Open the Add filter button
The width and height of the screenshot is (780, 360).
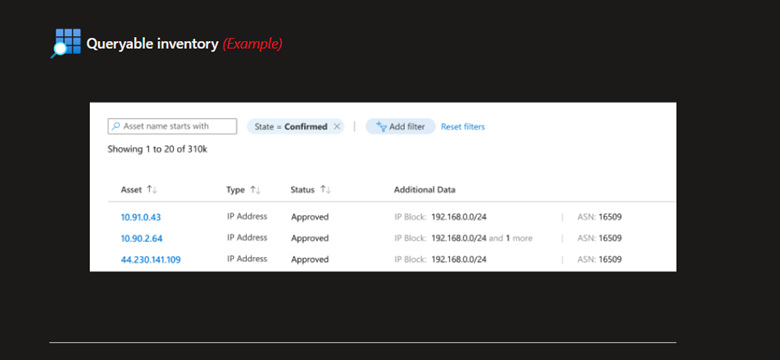click(400, 127)
